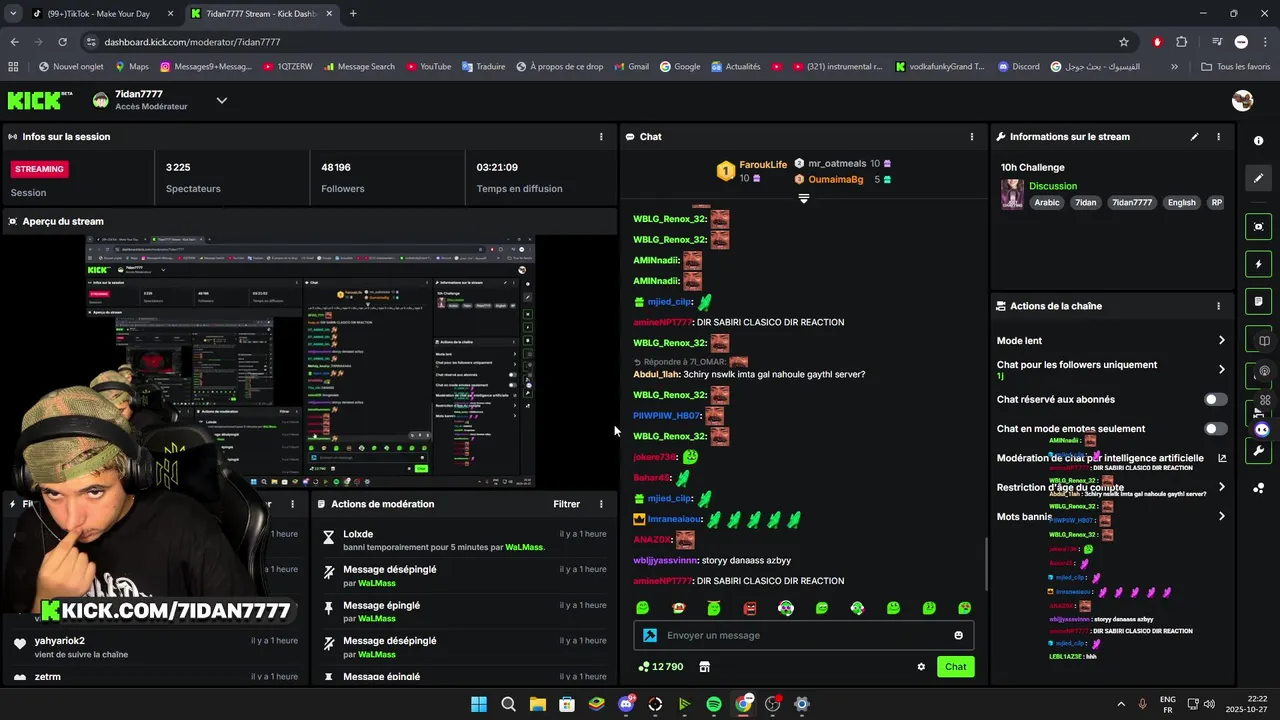Open the channel switcher dropdown next to 7idan7777
Image resolution: width=1280 pixels, height=720 pixels.
[222, 100]
